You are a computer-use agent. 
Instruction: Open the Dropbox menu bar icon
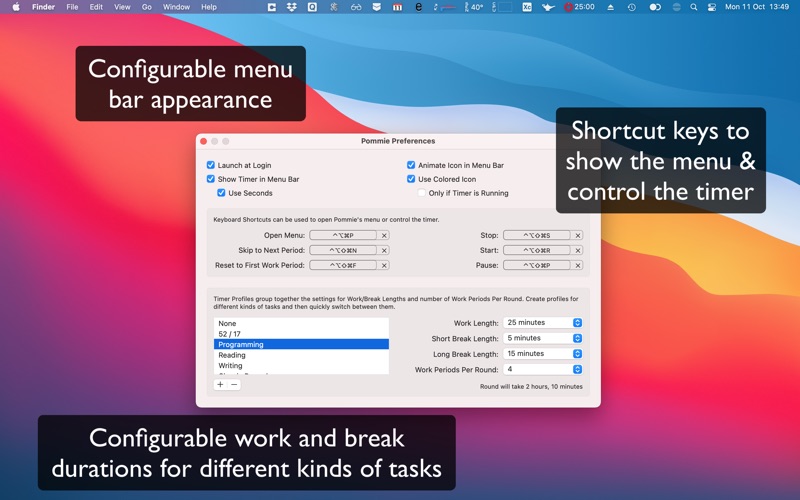292,7
